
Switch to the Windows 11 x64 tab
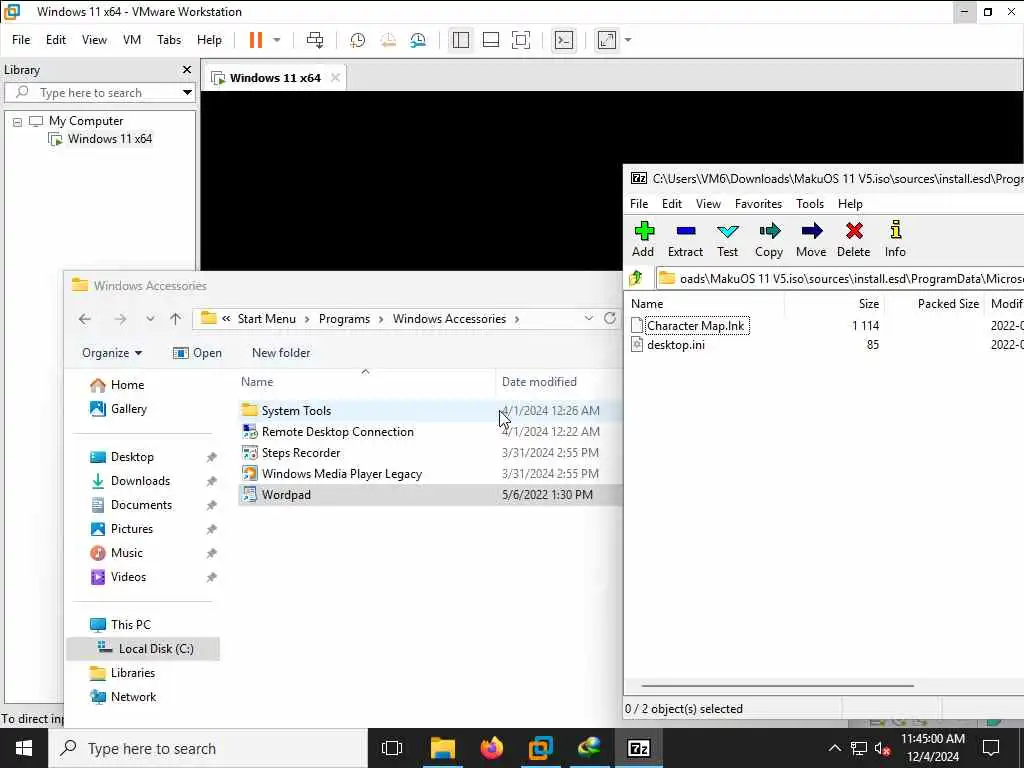coord(275,78)
